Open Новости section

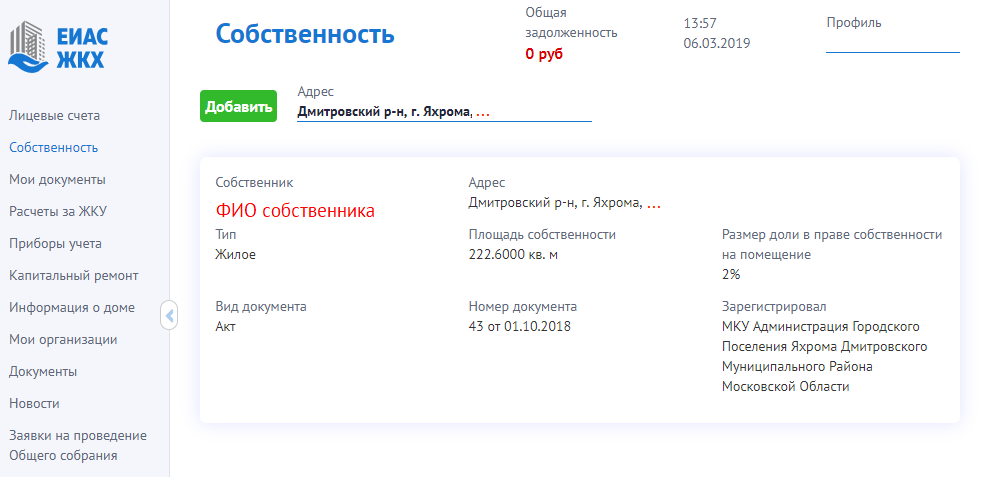pos(34,404)
